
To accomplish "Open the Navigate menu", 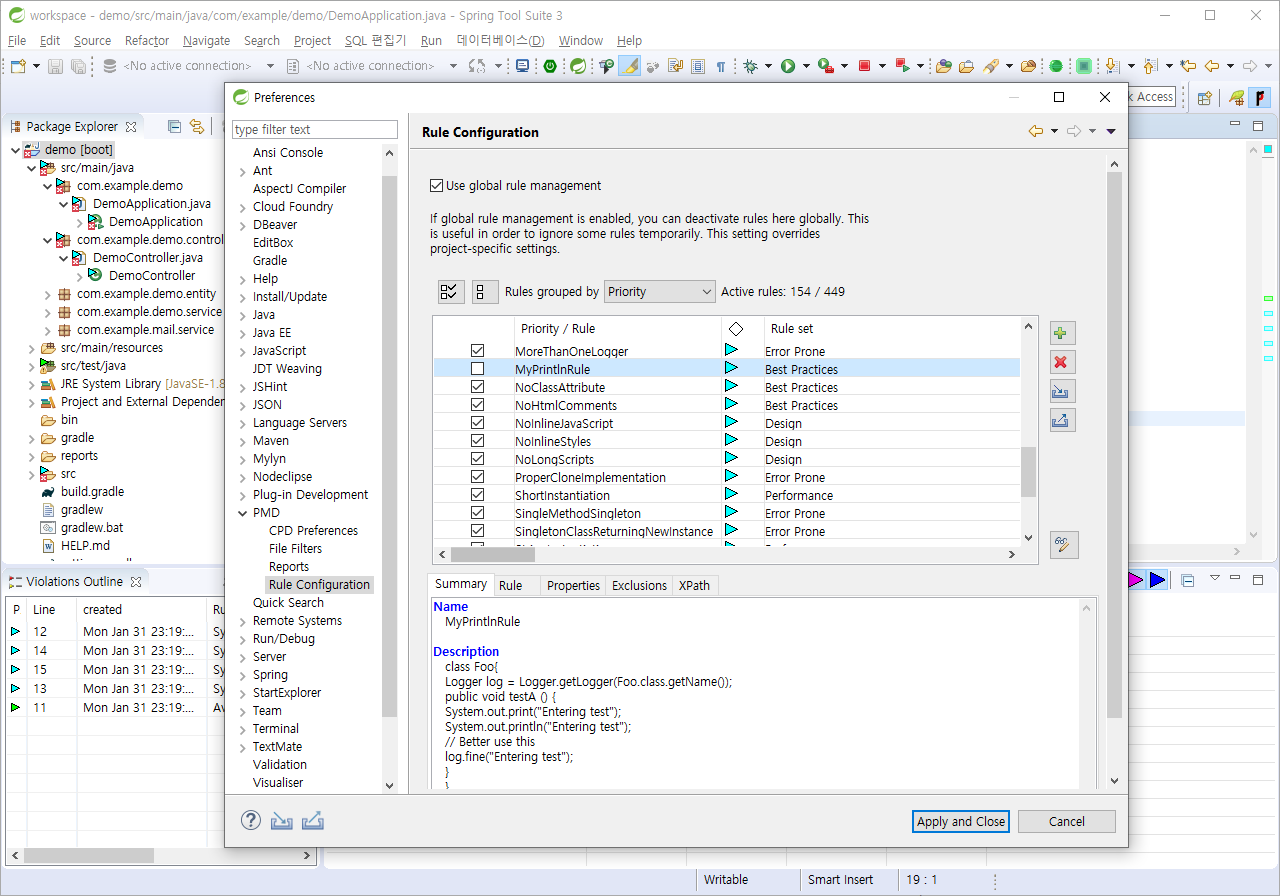I will 206,41.
